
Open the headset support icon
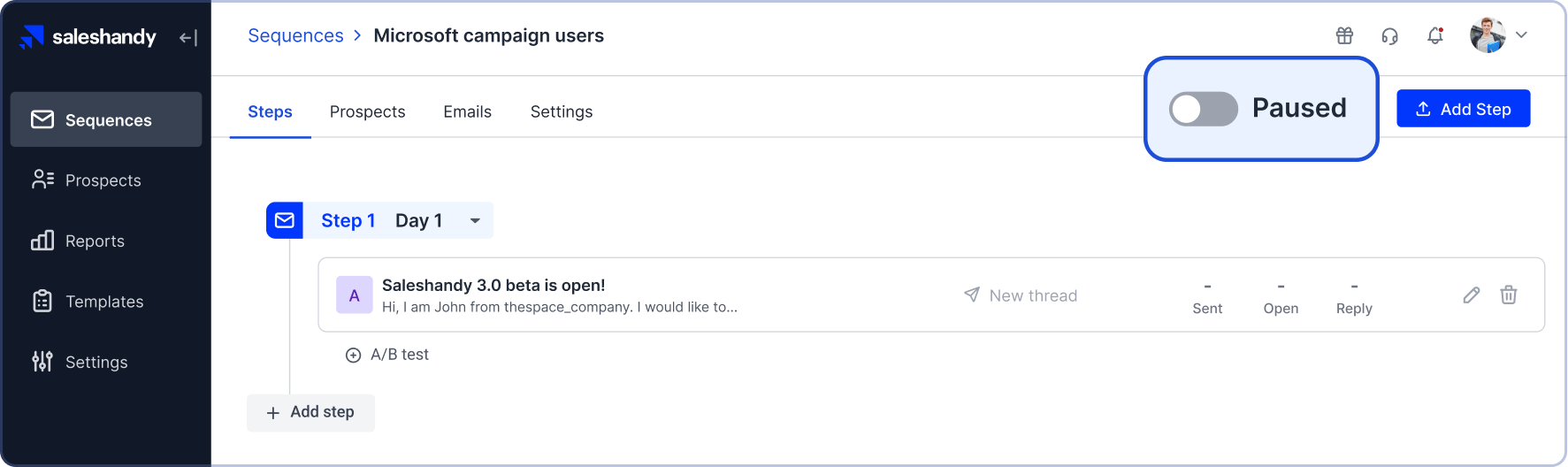pos(1389,35)
